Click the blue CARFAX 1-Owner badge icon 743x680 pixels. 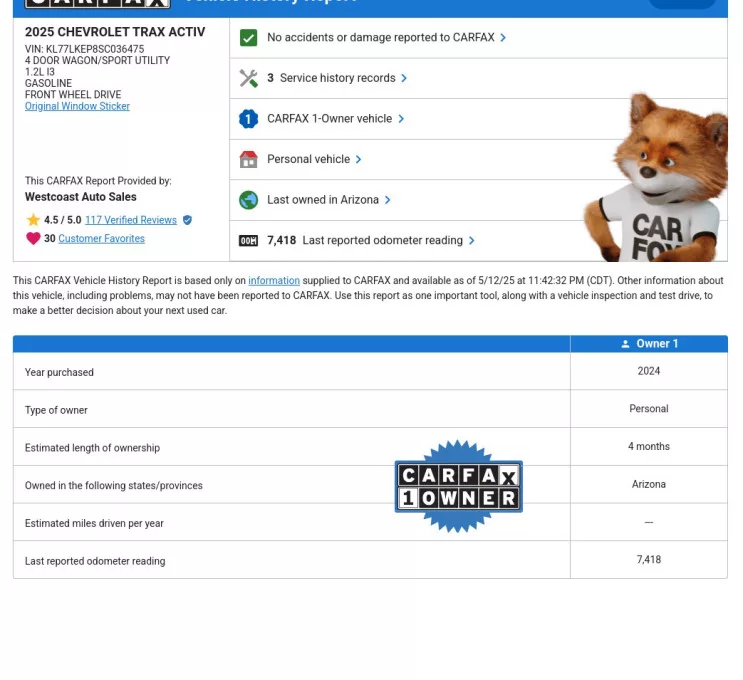pos(249,119)
